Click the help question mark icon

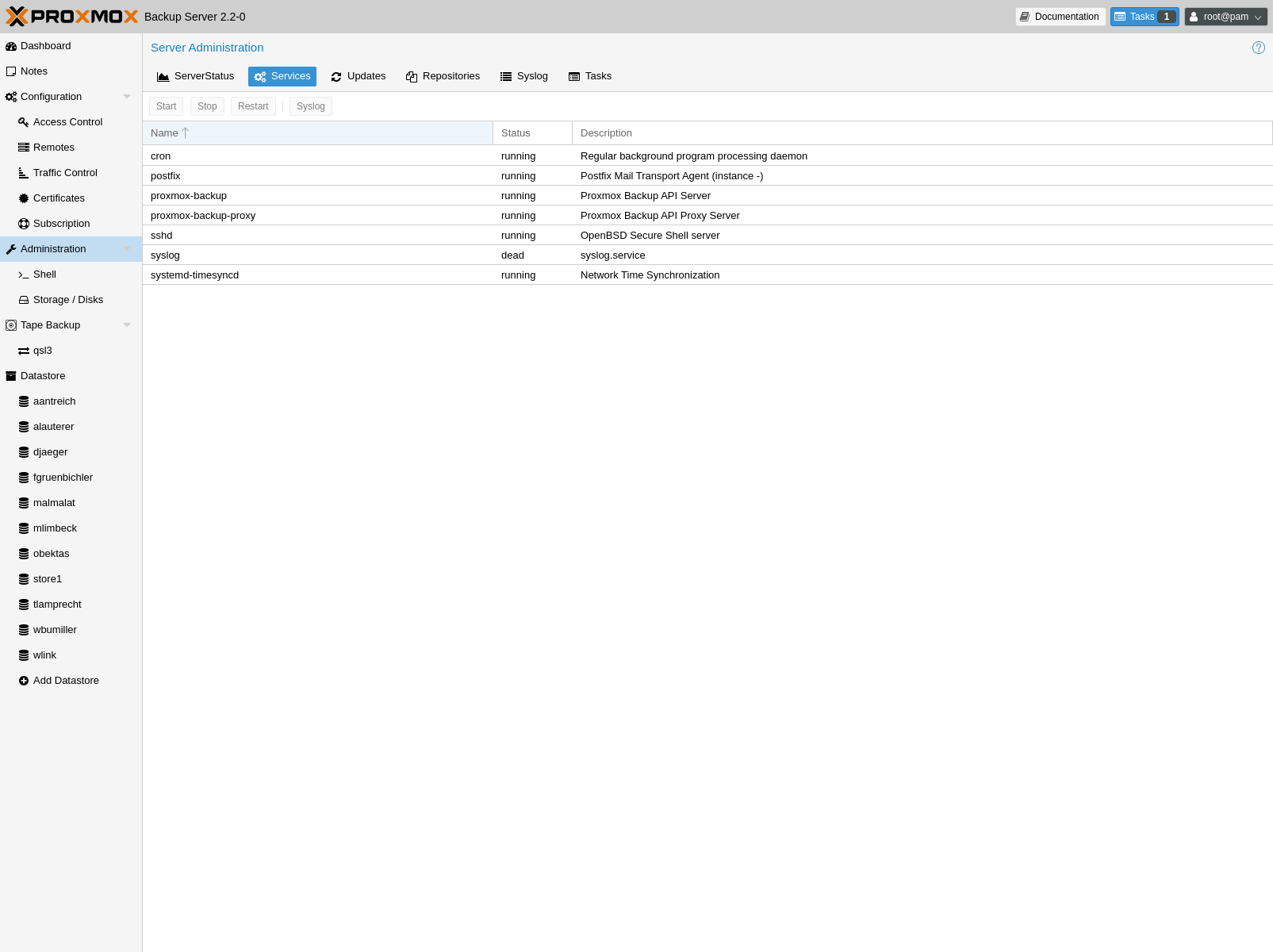pyautogui.click(x=1258, y=48)
